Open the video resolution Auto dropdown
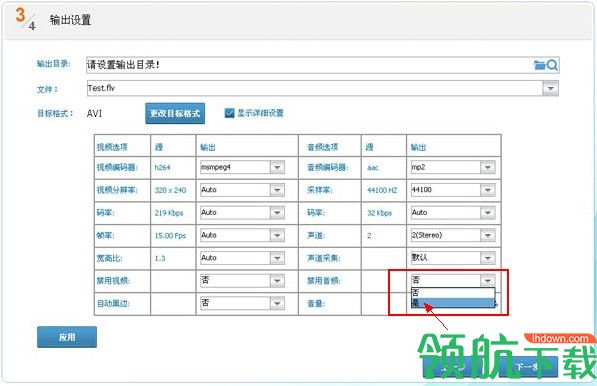Image resolution: width=597 pixels, height=386 pixels. point(277,190)
